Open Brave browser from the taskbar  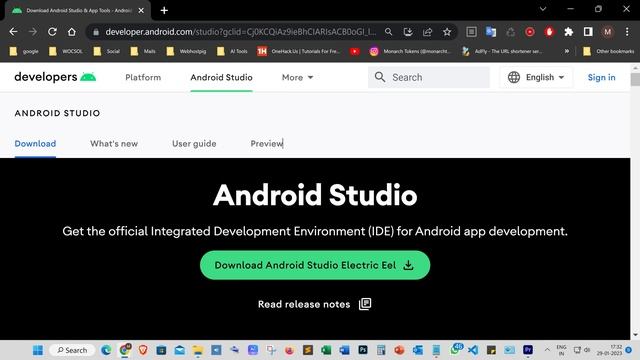coord(143,350)
